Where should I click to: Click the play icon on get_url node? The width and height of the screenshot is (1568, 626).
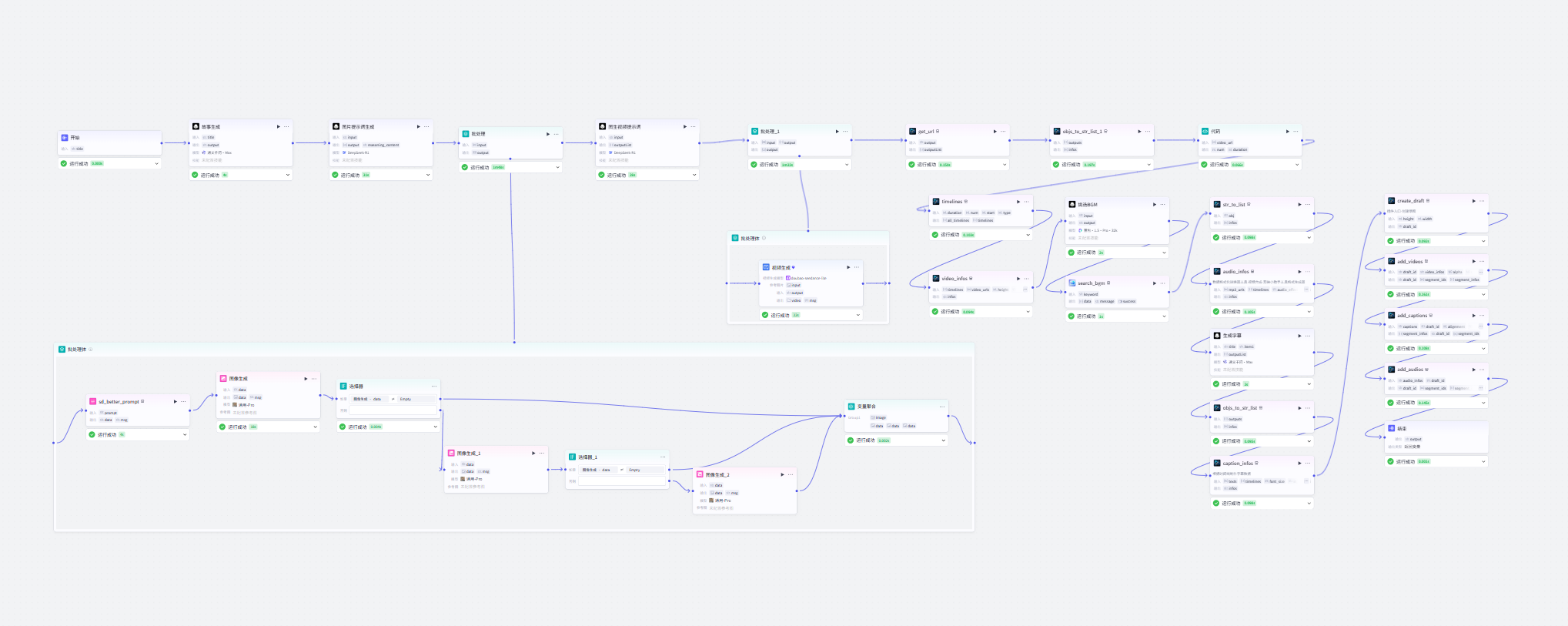tap(995, 132)
